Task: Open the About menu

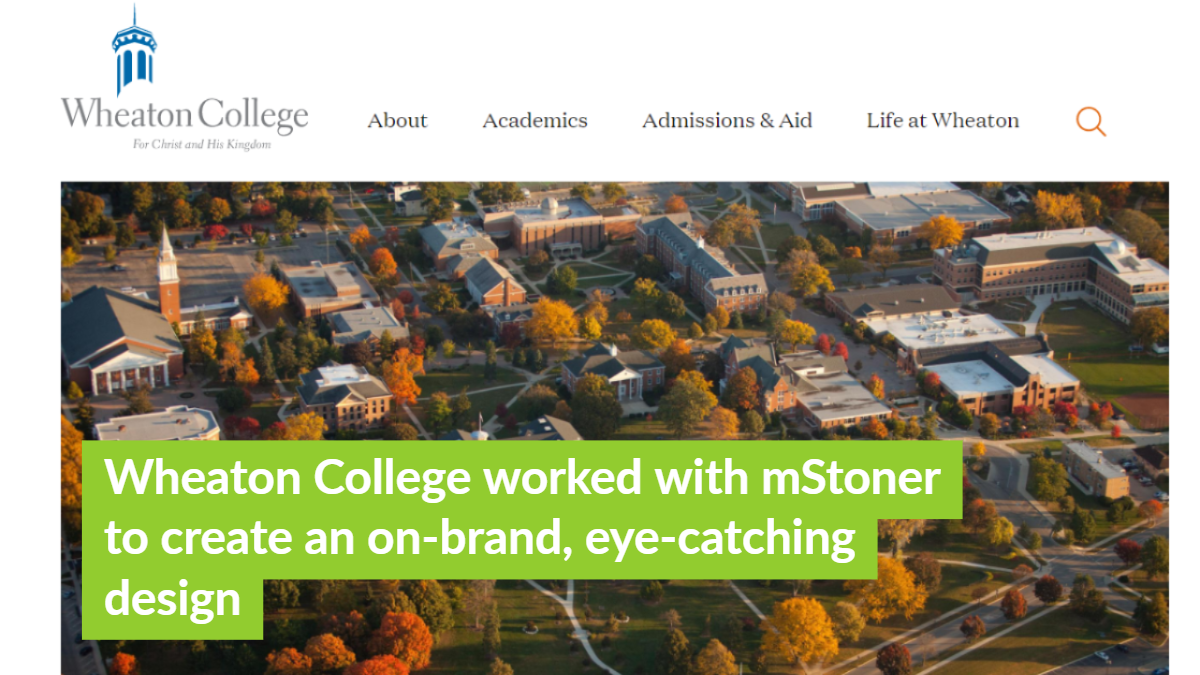Action: (397, 121)
